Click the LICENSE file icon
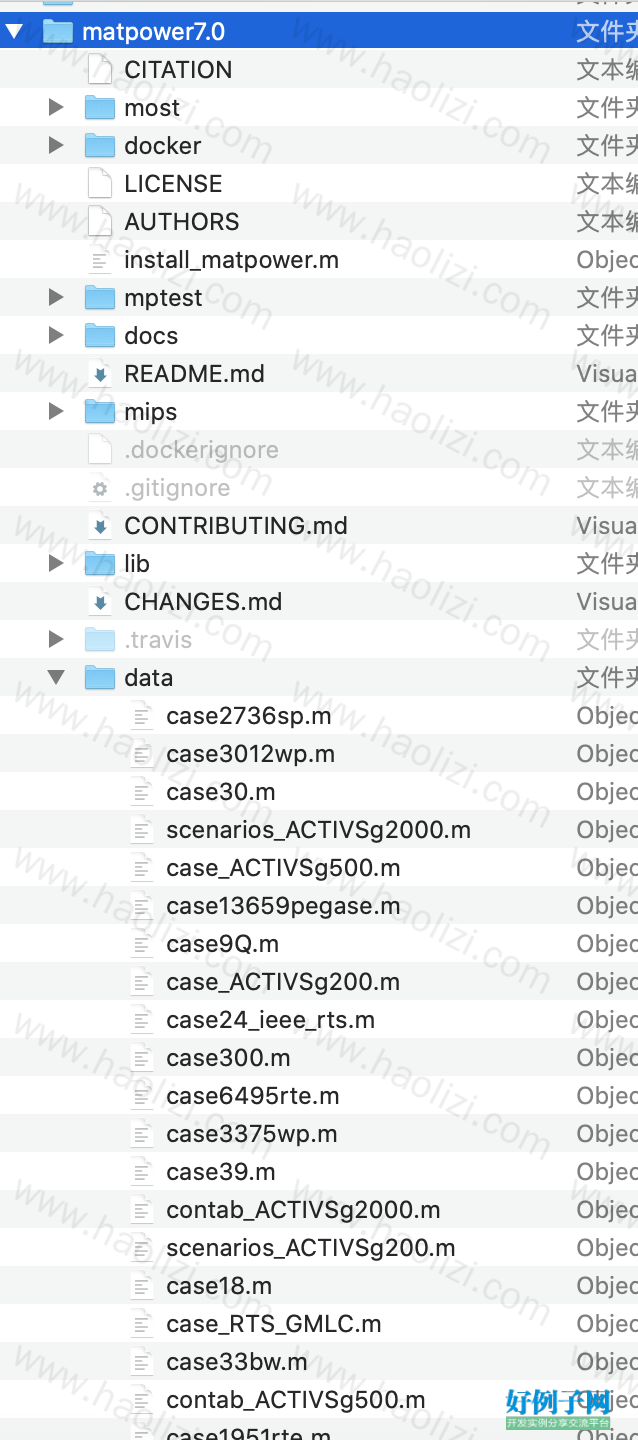Viewport: 638px width, 1440px height. 100,184
